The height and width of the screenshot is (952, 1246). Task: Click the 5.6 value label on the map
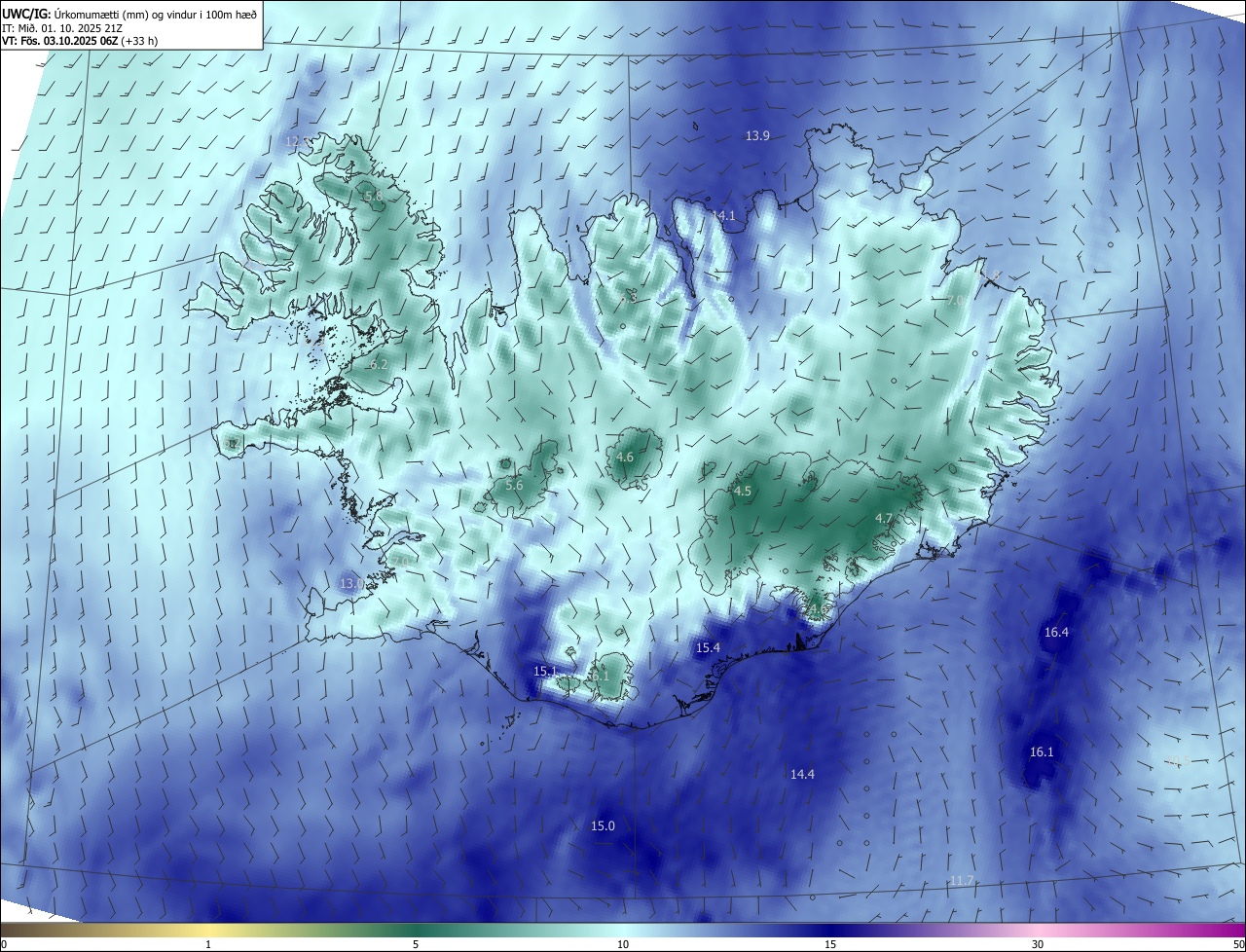(x=514, y=486)
